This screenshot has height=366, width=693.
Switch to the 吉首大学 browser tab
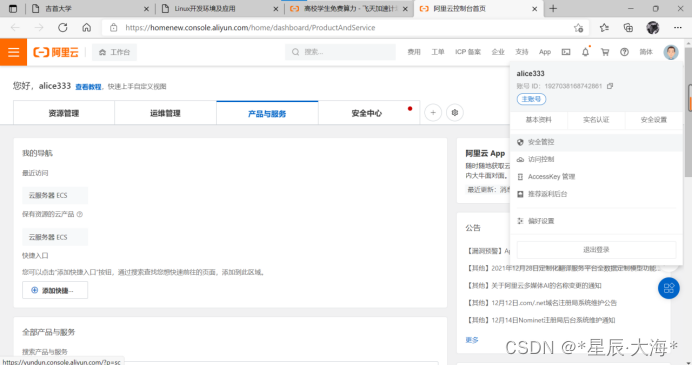[x=91, y=8]
